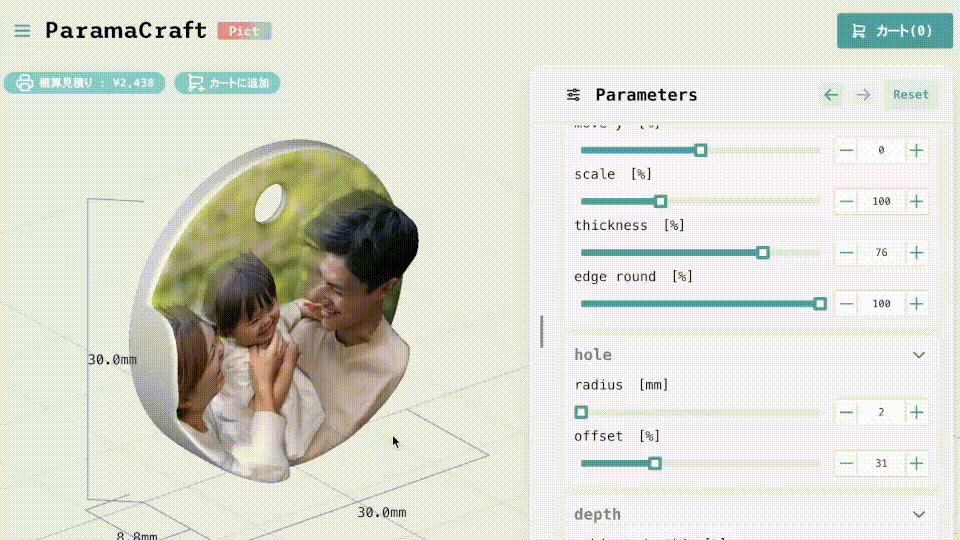Click the panel resize divider handle
The width and height of the screenshot is (960, 540).
542,331
